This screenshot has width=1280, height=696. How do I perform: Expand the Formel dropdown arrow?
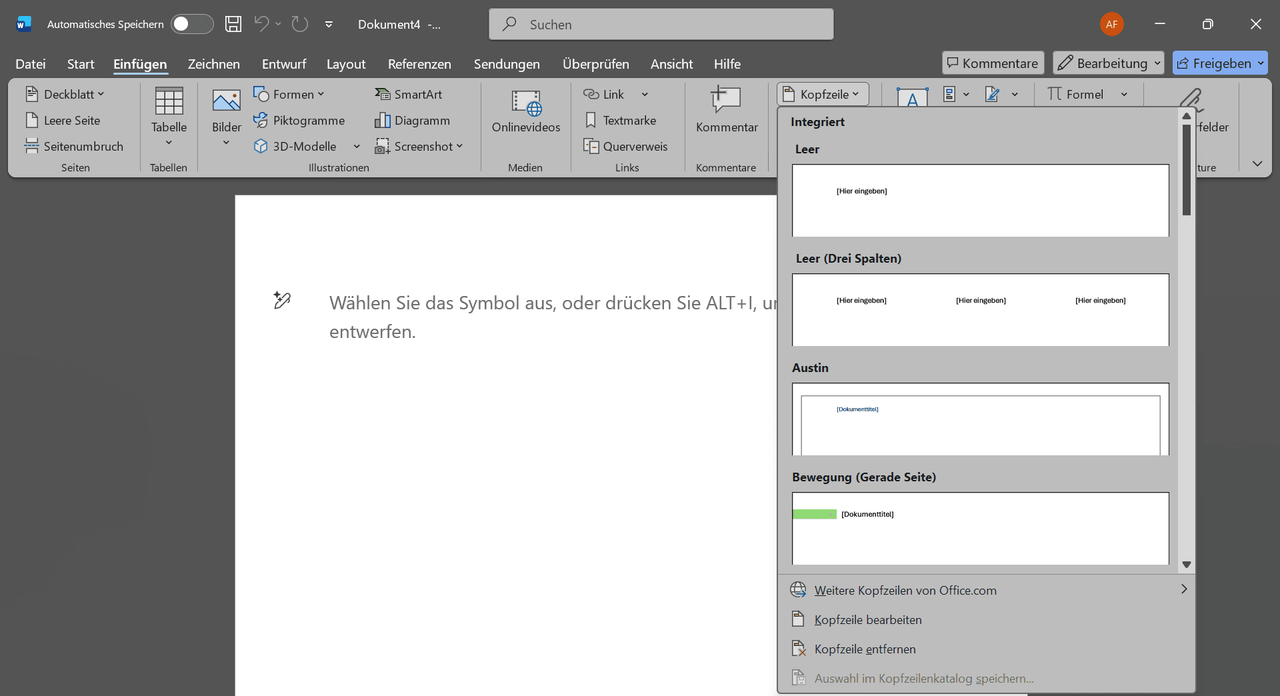coord(1124,94)
